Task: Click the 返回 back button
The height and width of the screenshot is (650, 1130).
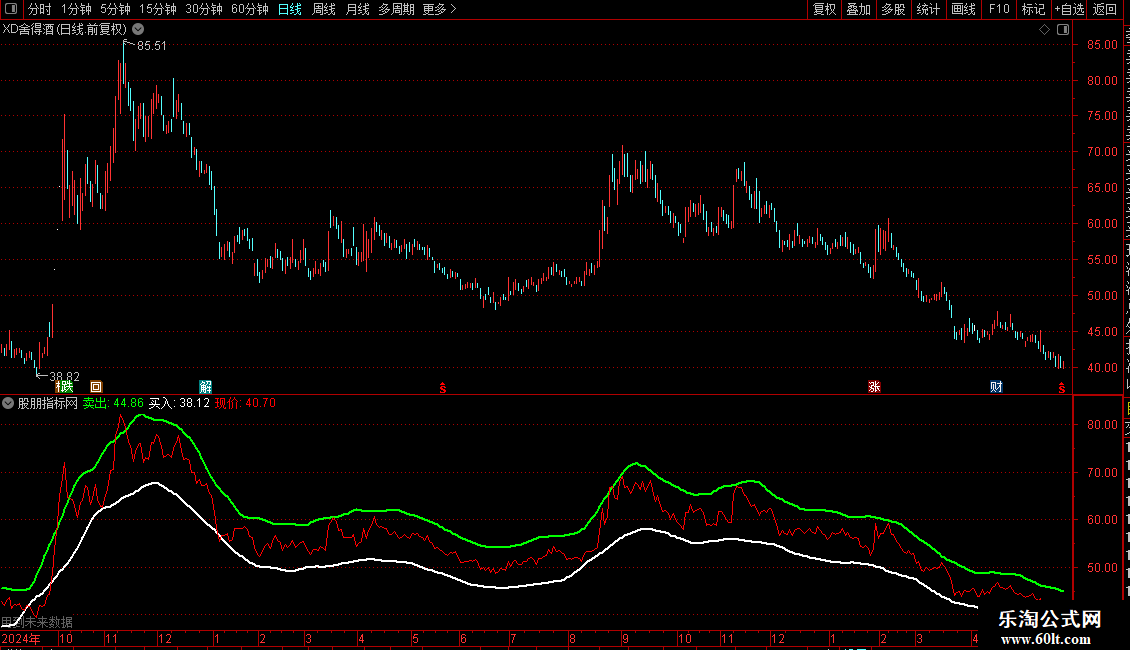Action: coord(1105,9)
